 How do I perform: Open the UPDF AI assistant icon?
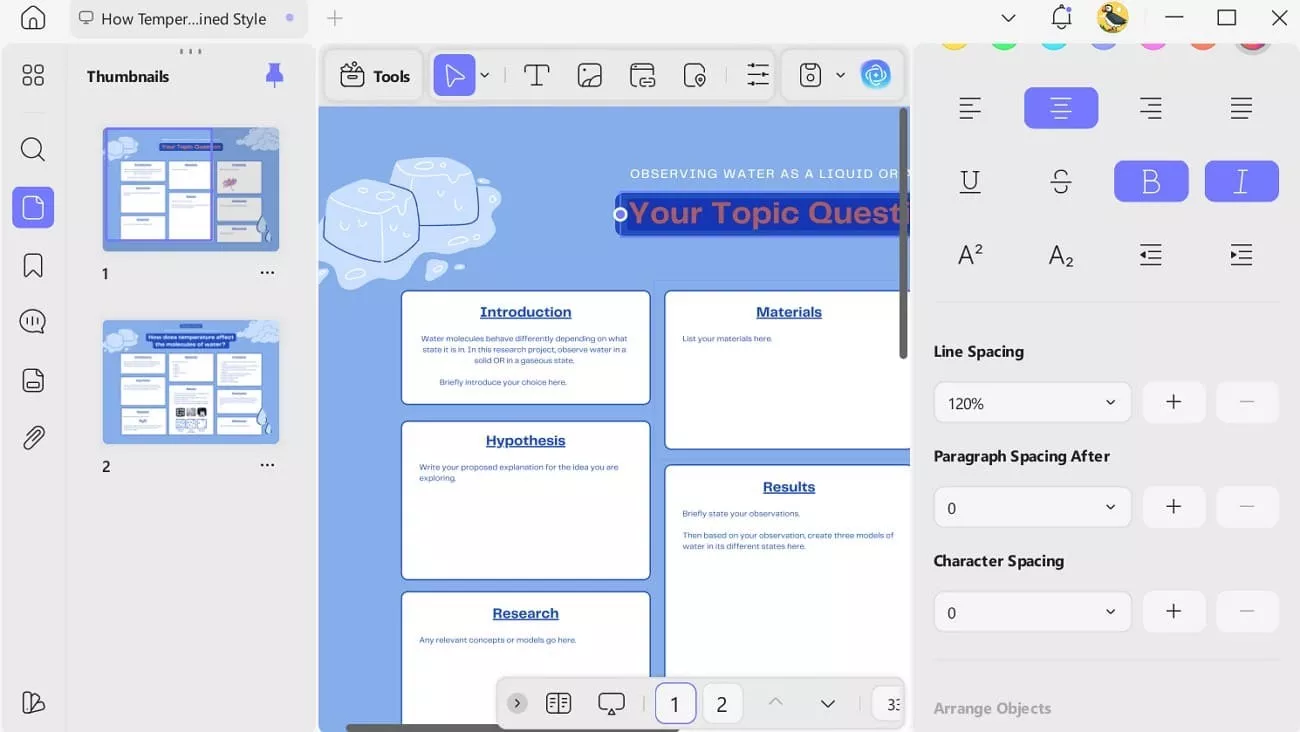coord(876,75)
